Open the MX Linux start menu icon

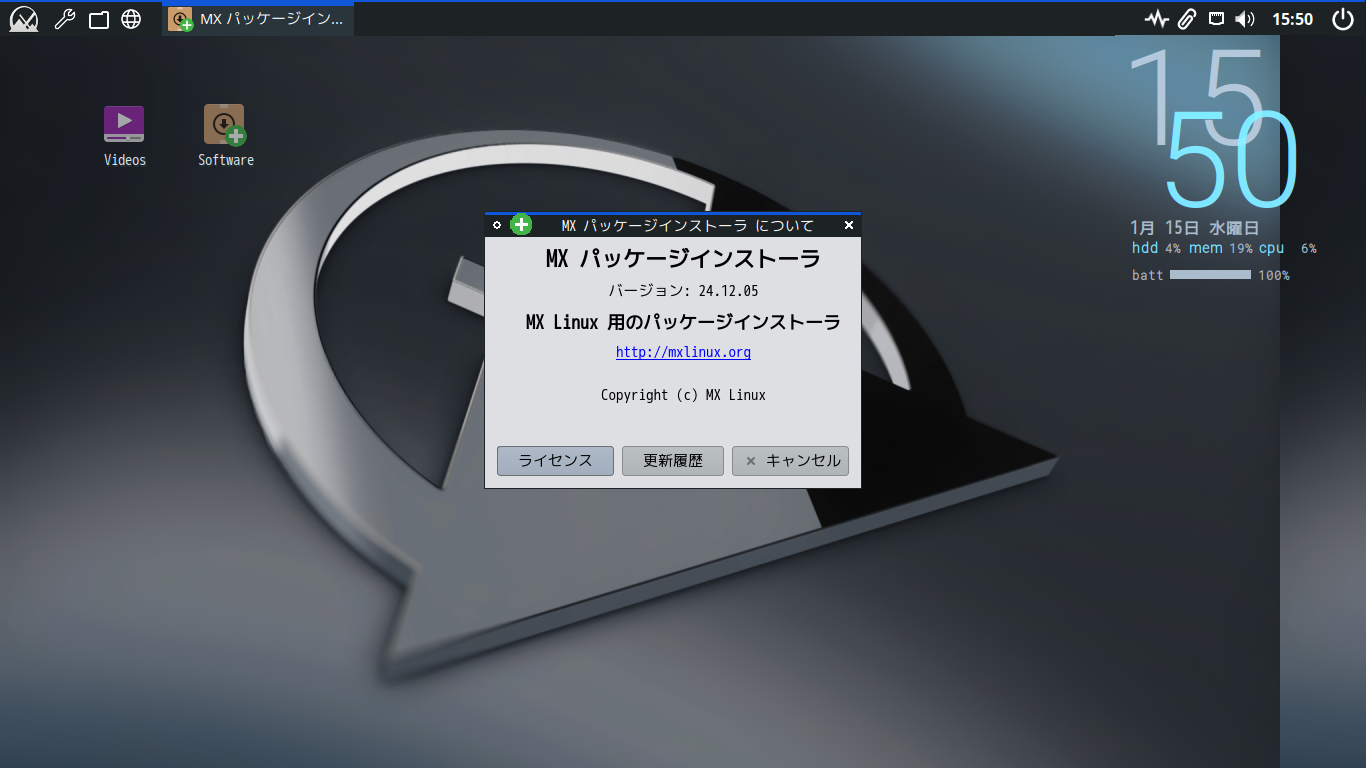tap(23, 19)
